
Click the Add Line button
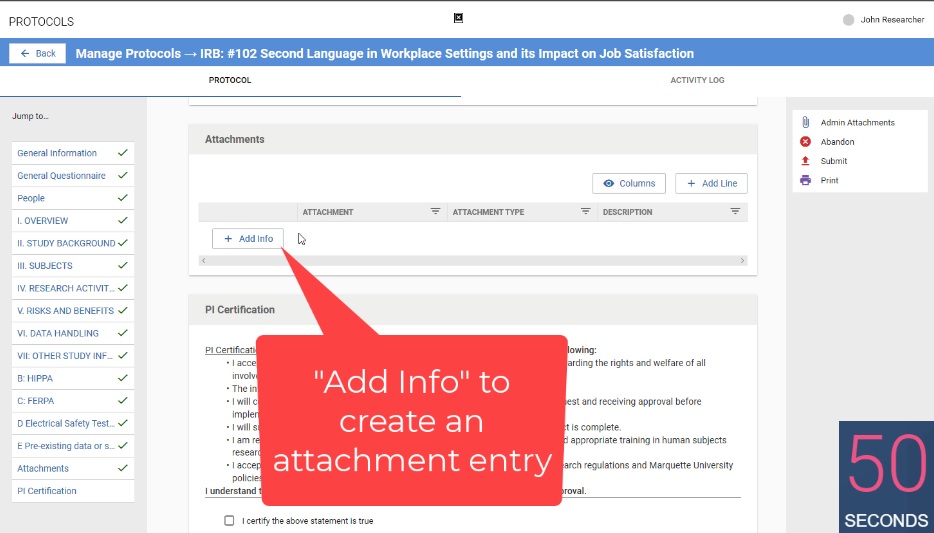[711, 183]
